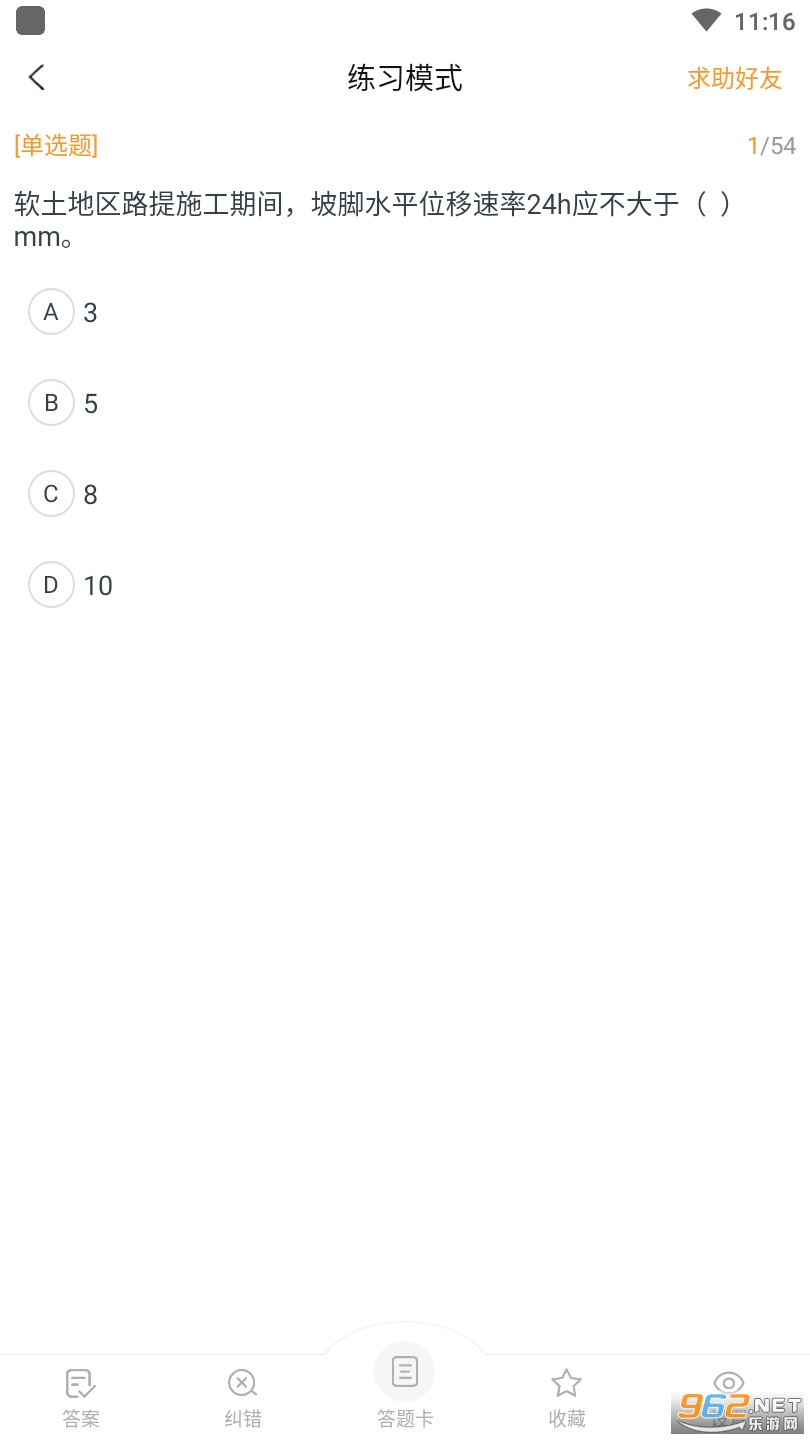Tap the 1/54 question counter

click(x=771, y=146)
